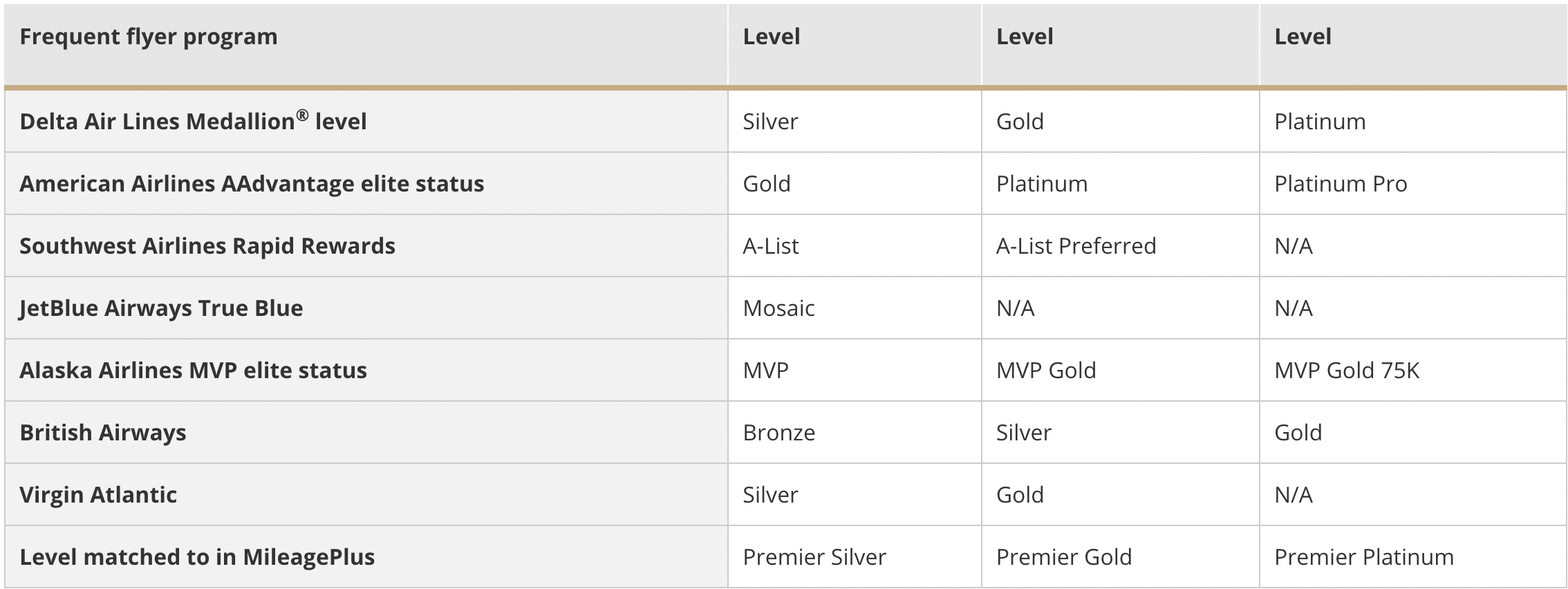Click the British Airways row label
This screenshot has width=1568, height=589.
(x=366, y=432)
